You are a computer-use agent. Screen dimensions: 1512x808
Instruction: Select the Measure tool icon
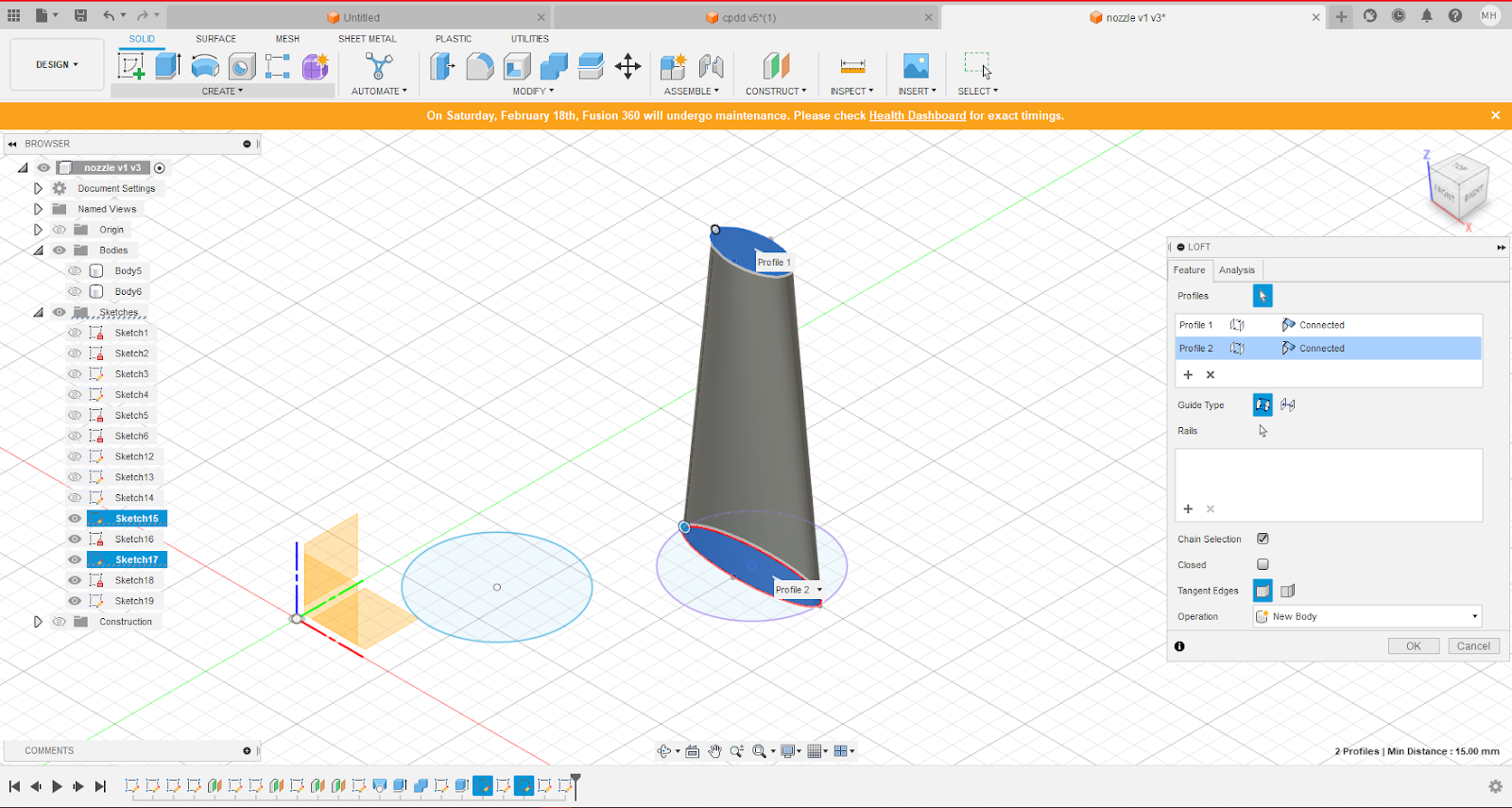pos(852,66)
